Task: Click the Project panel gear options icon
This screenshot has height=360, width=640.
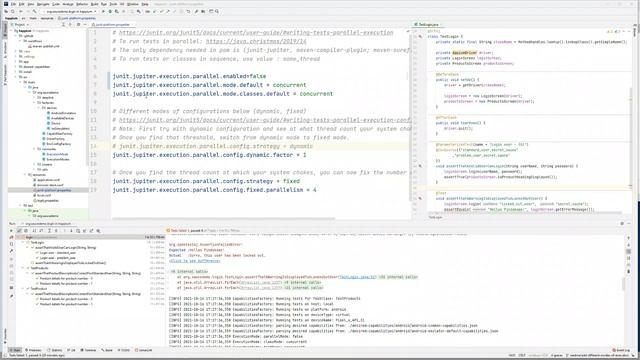Action: coord(78,25)
